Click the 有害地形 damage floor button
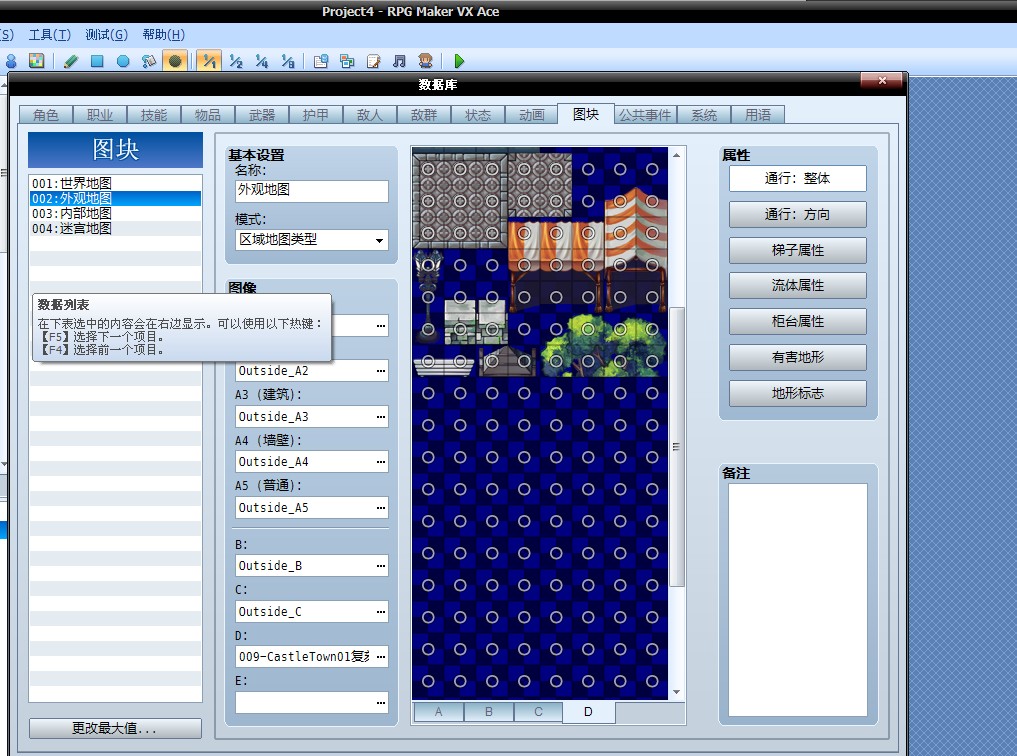 [x=797, y=357]
